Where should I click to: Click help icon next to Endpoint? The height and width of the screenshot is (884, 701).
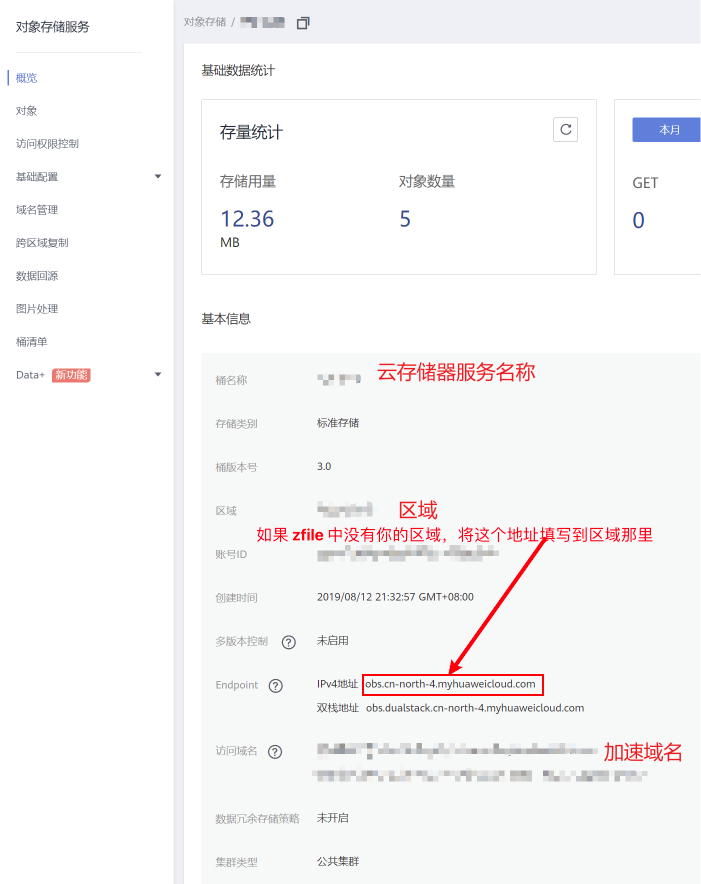click(276, 685)
